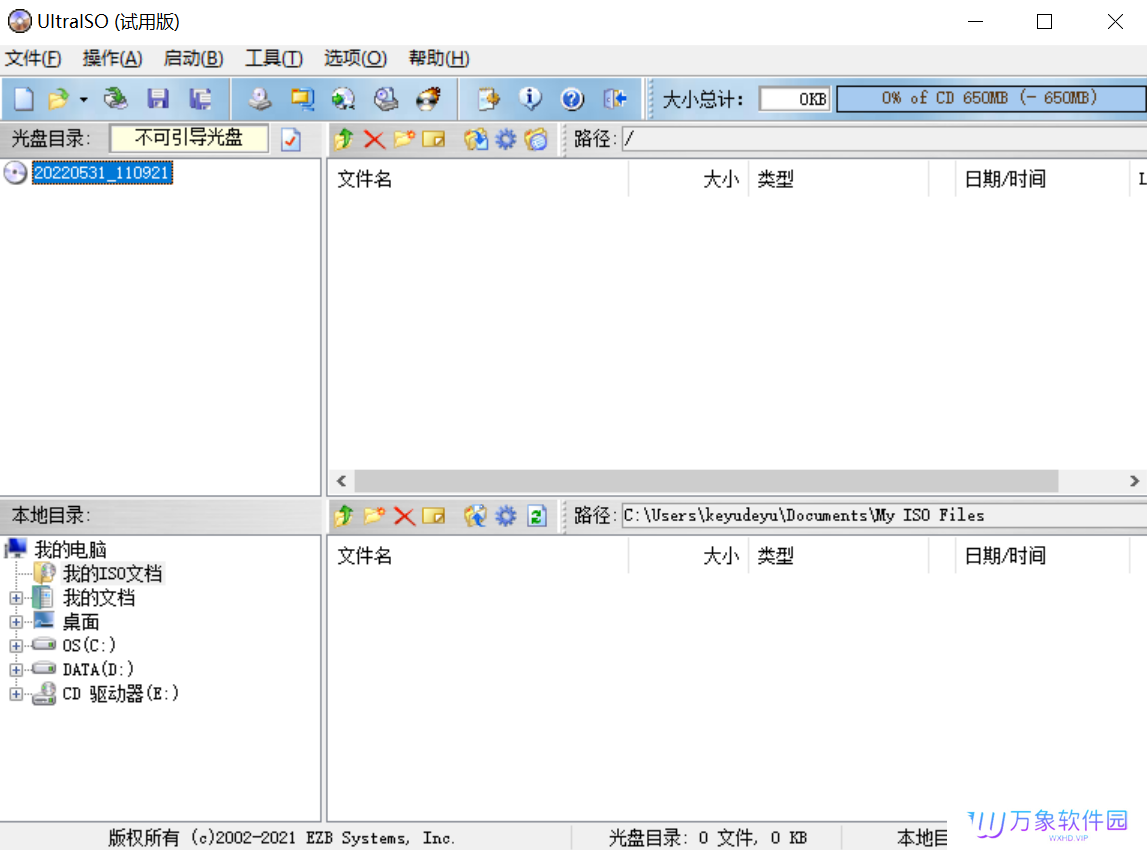
Task: Expand the CD 驱动器(E:) node
Action: coord(16,693)
